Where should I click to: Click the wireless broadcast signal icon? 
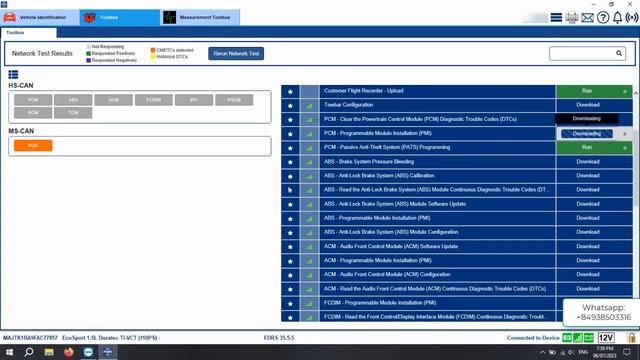point(632,18)
